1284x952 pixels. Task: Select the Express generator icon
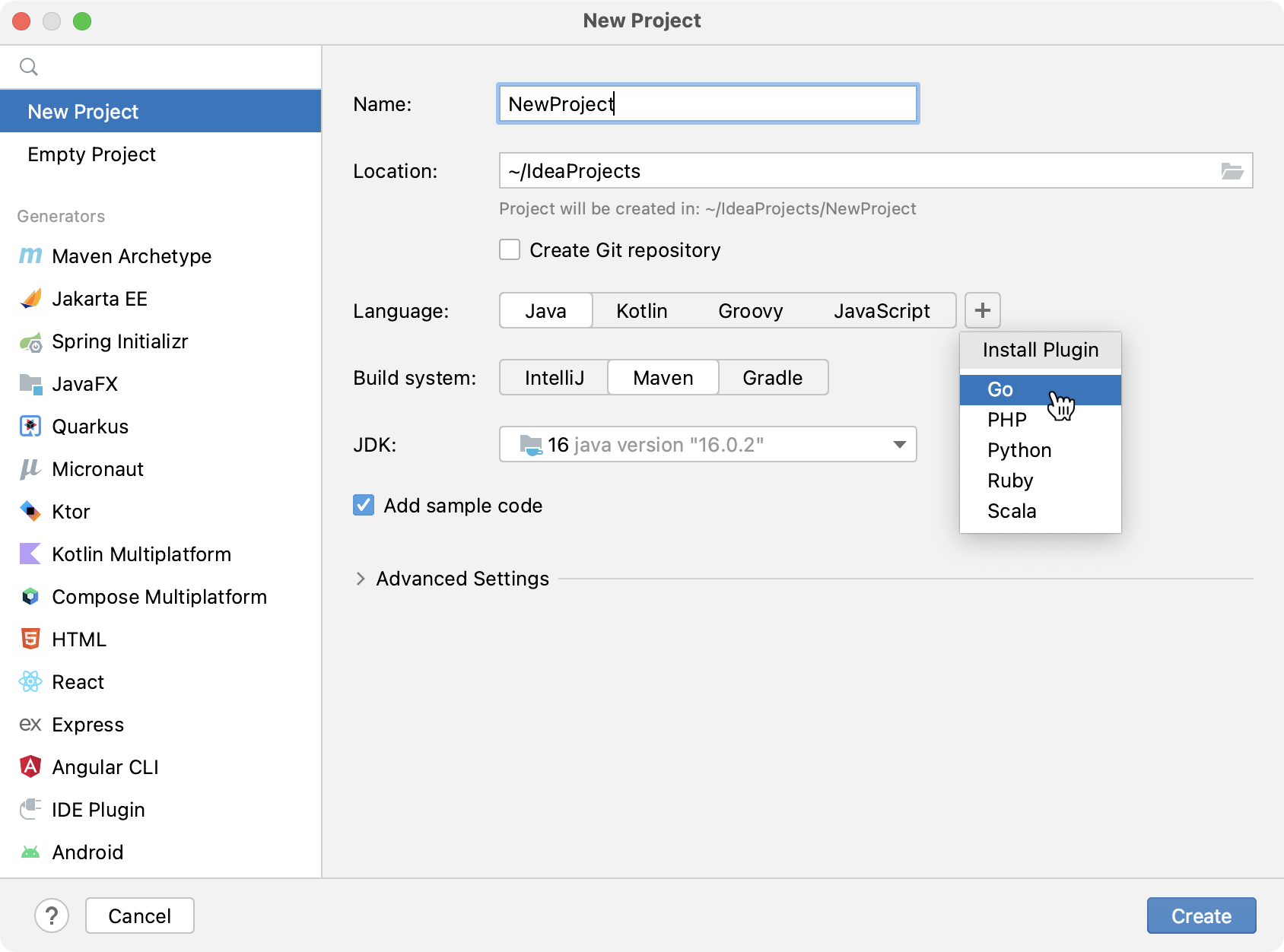tap(30, 725)
